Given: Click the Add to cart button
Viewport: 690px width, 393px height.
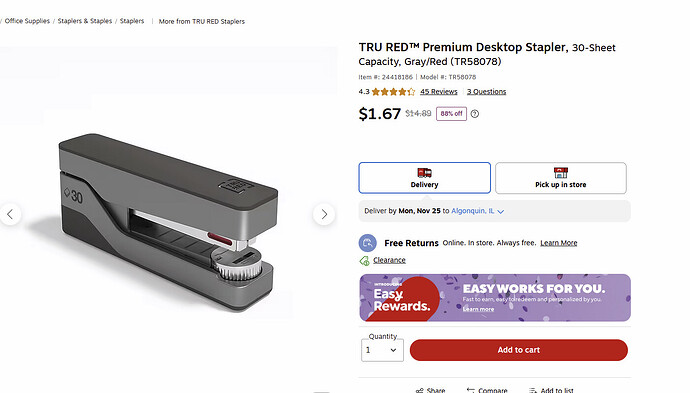Looking at the screenshot, I should [x=518, y=350].
